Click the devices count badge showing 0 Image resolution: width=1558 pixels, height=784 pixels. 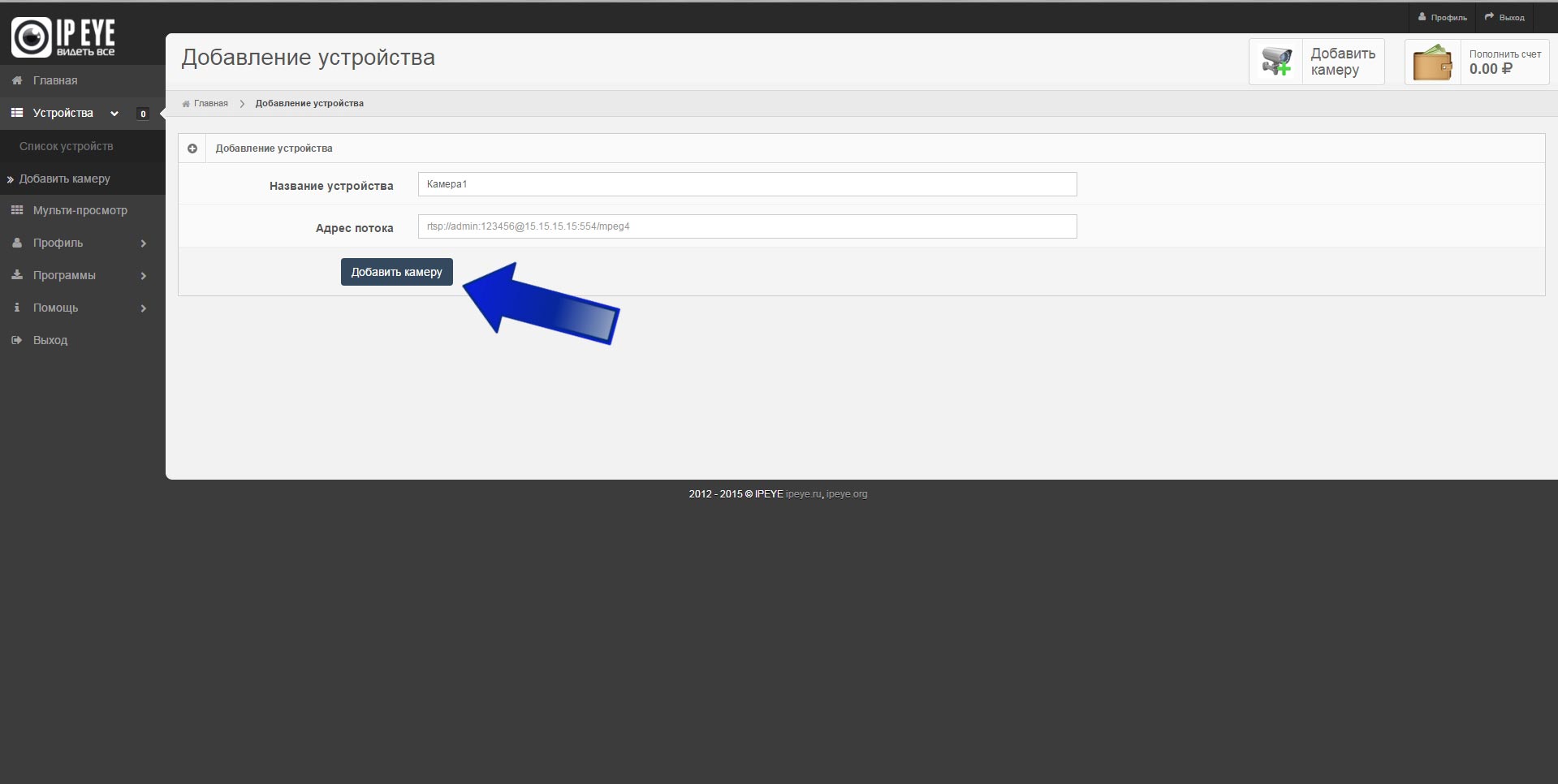tap(143, 114)
